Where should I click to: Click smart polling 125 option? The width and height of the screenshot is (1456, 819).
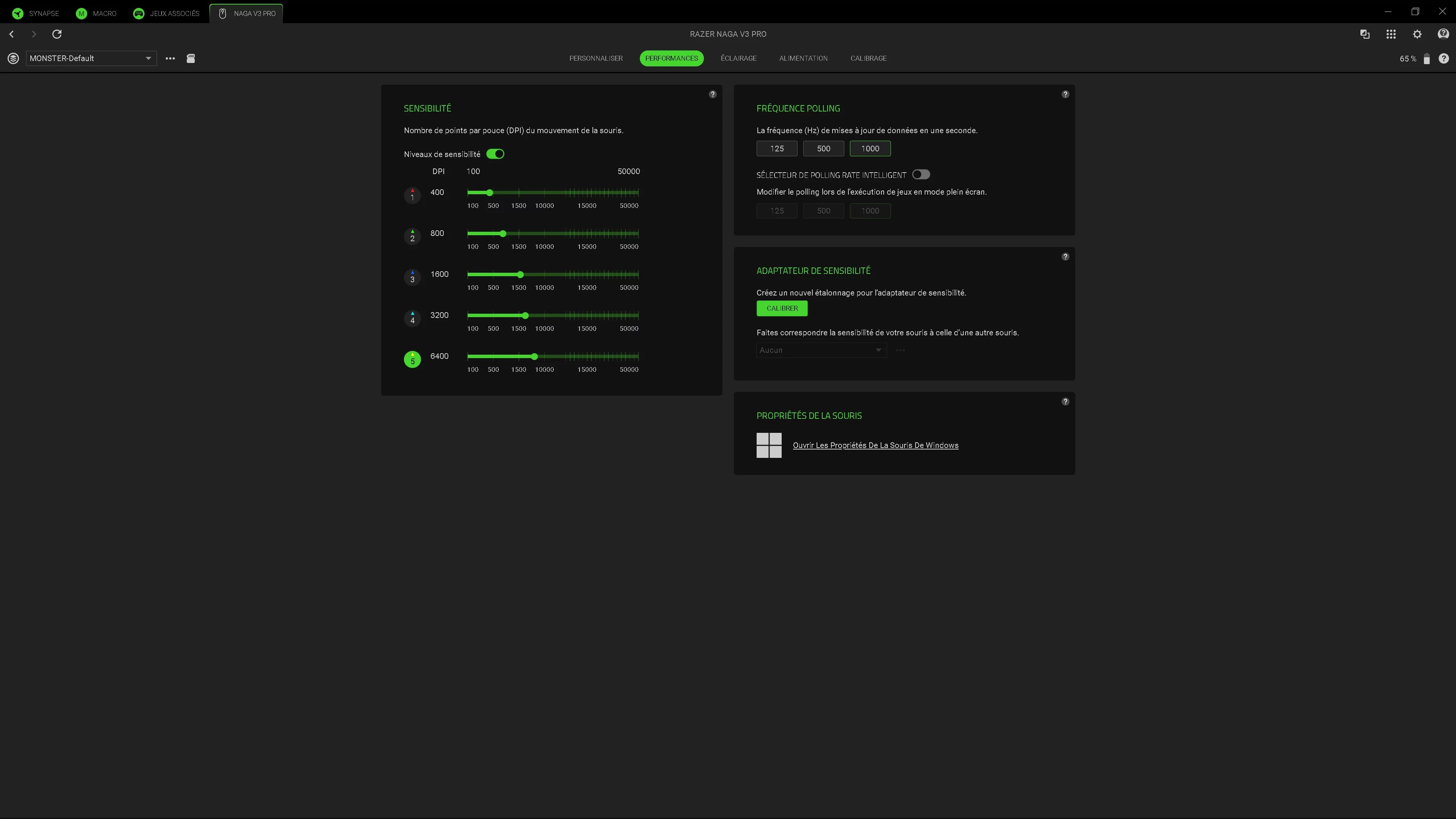[x=777, y=211]
